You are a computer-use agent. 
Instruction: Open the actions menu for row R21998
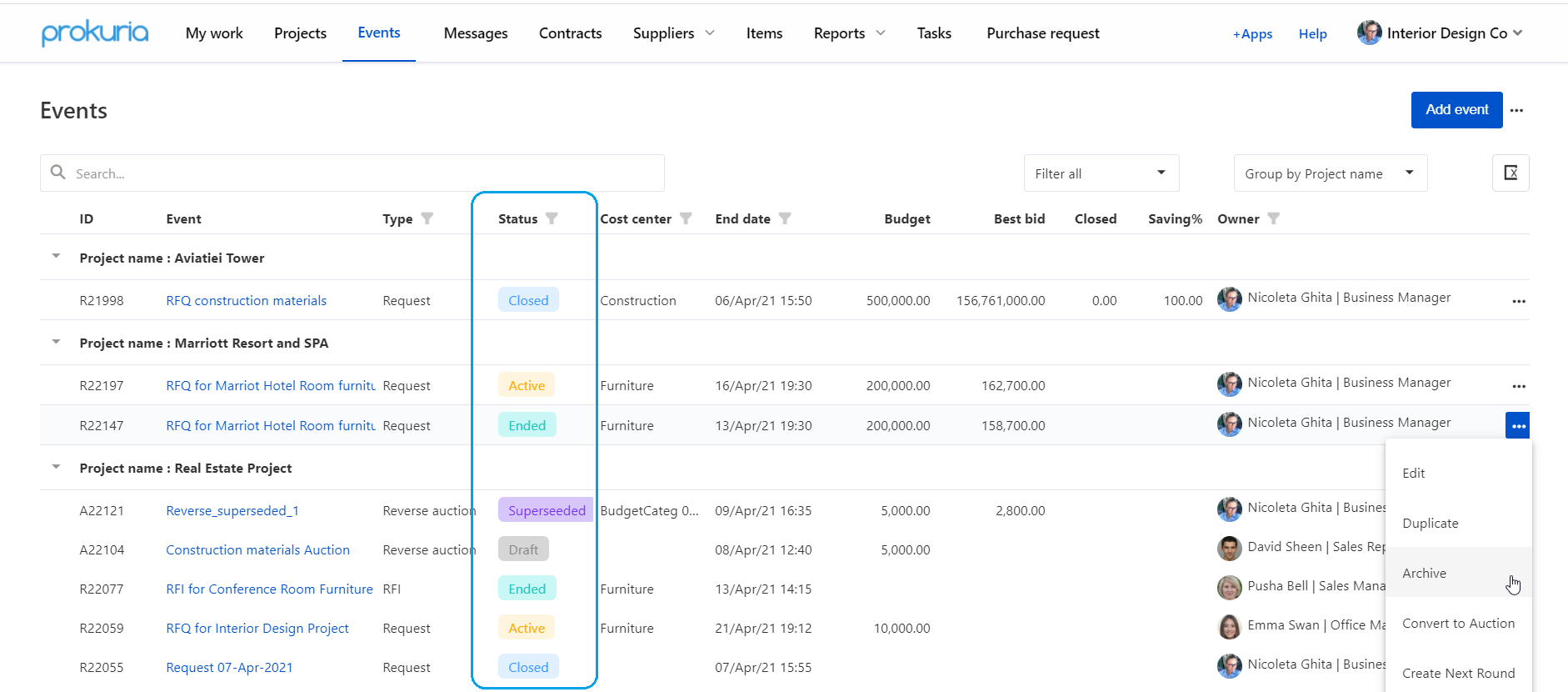tap(1519, 301)
